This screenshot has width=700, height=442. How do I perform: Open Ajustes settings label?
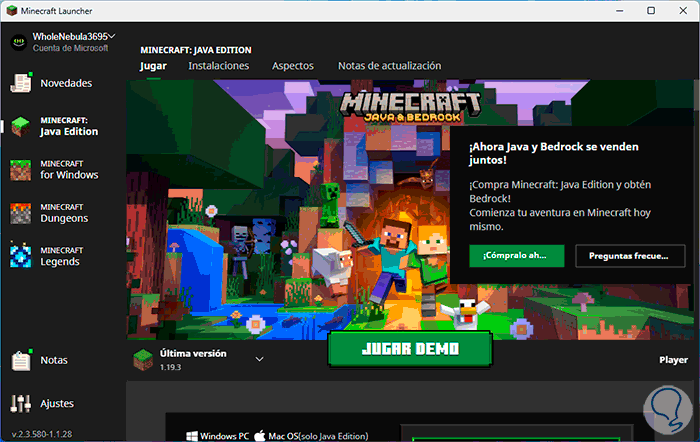pyautogui.click(x=57, y=404)
